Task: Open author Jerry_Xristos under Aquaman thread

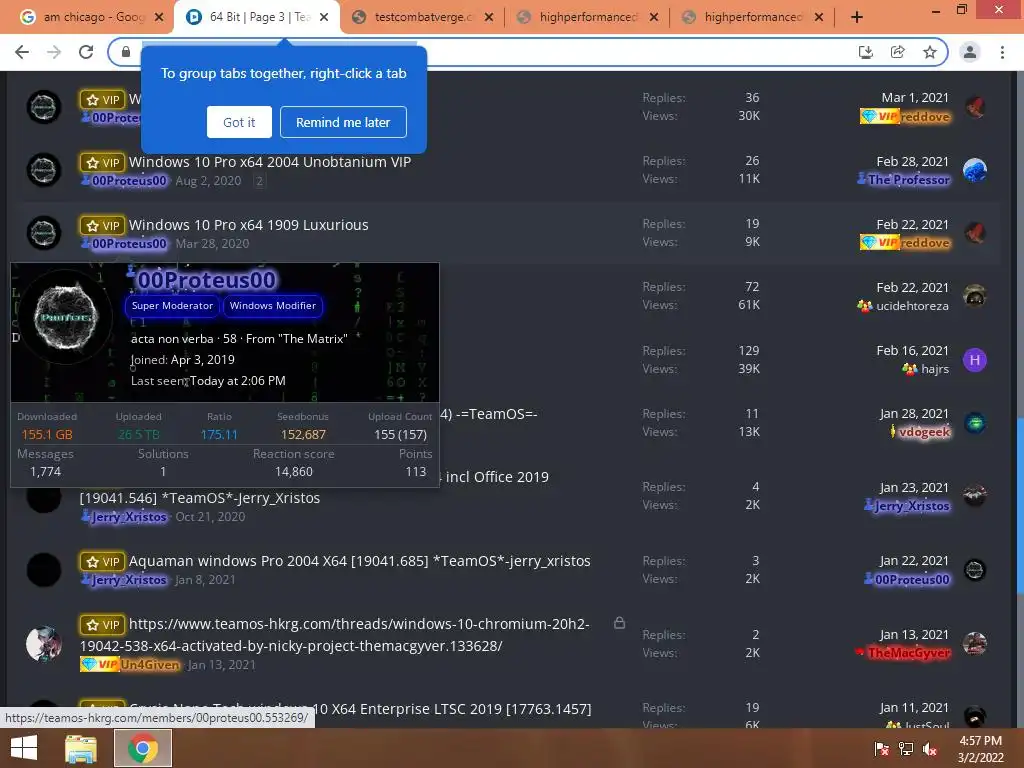Action: 129,580
